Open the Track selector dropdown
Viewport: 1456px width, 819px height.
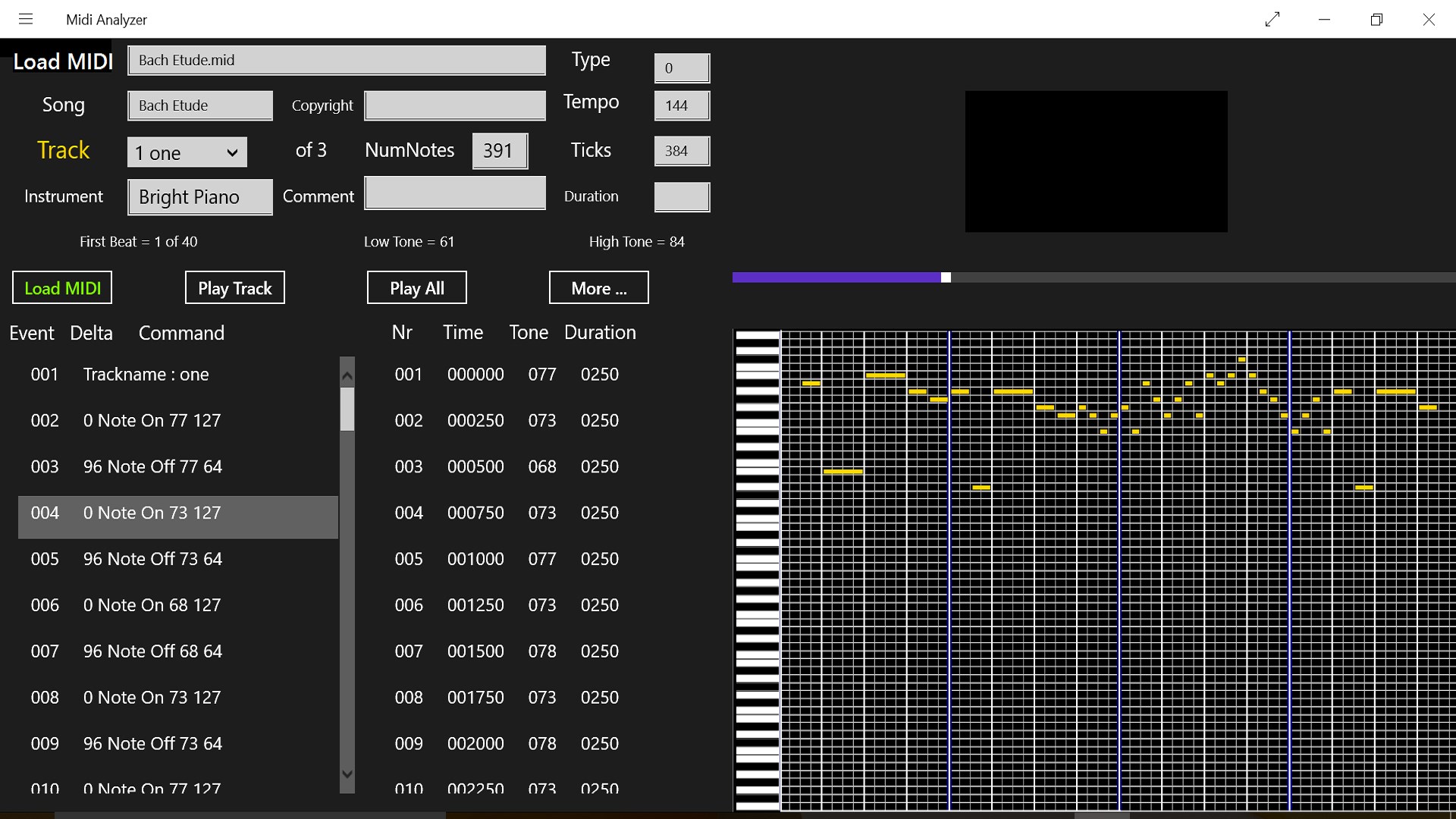click(x=187, y=152)
